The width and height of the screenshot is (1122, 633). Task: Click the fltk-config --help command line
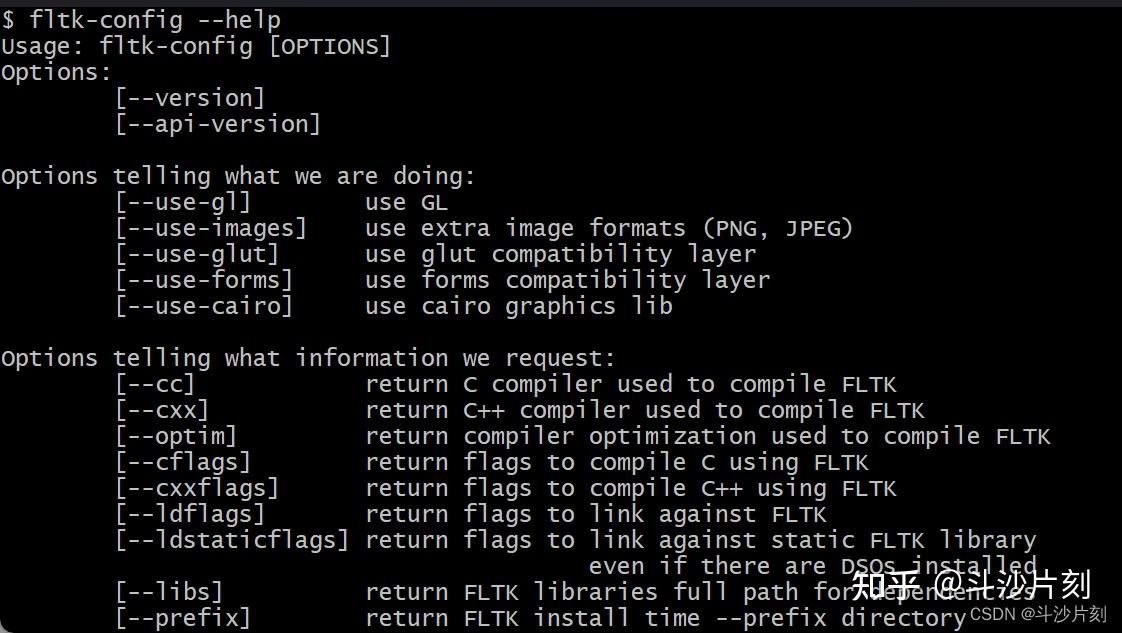[x=141, y=19]
